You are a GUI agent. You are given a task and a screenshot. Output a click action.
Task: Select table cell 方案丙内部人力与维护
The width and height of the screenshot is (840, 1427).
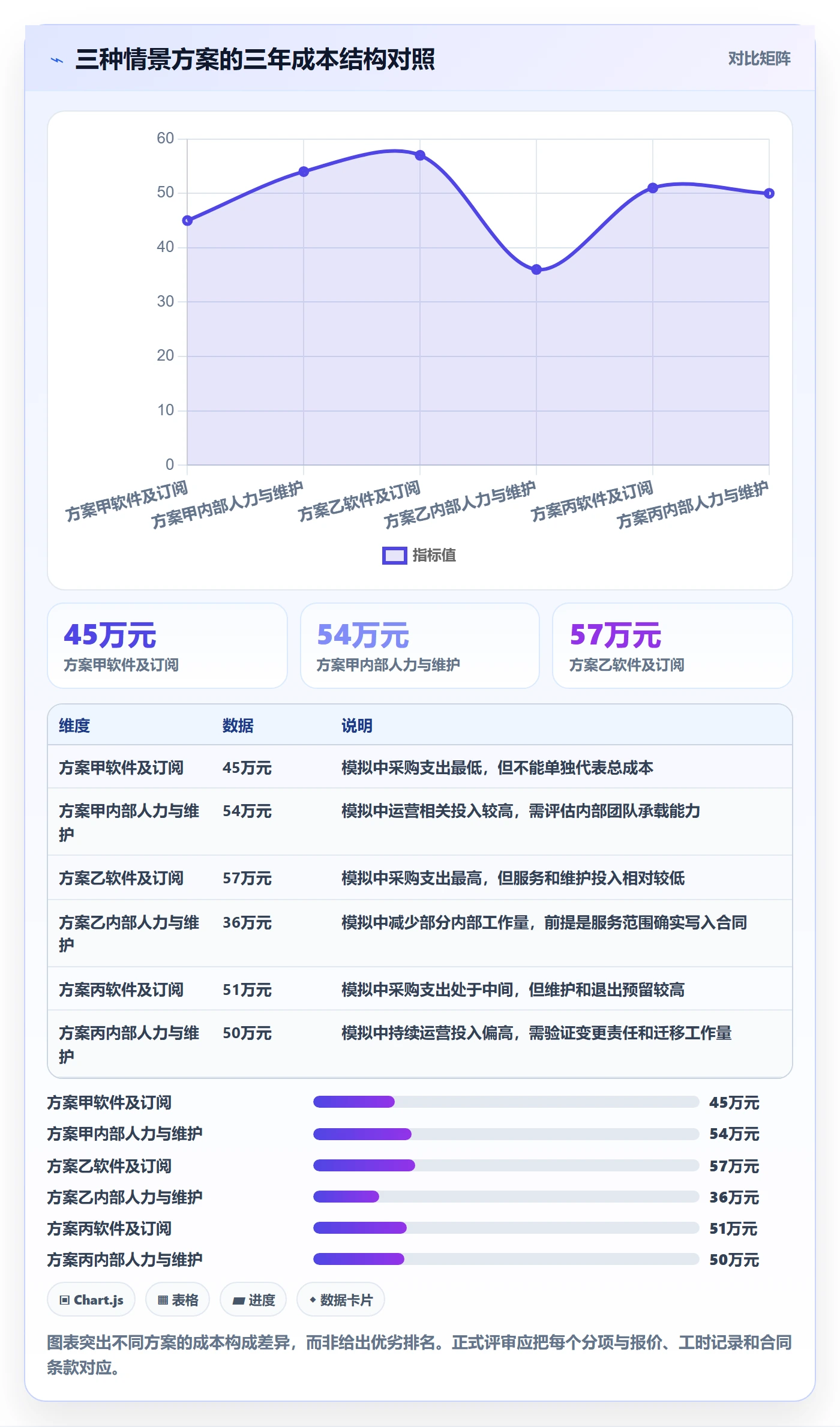(129, 1044)
